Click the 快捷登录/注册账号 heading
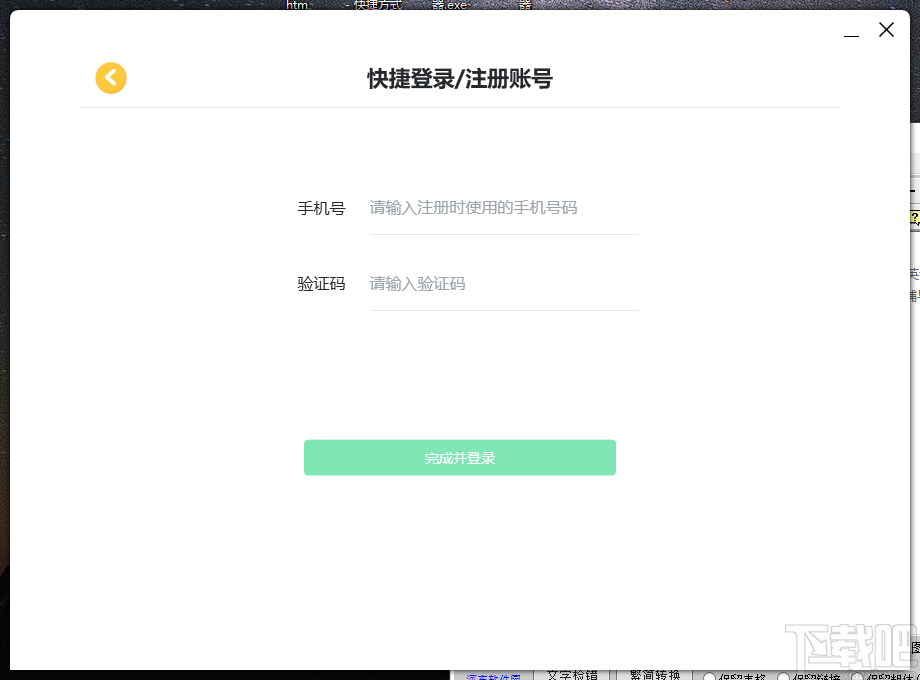The height and width of the screenshot is (680, 920). (x=459, y=79)
